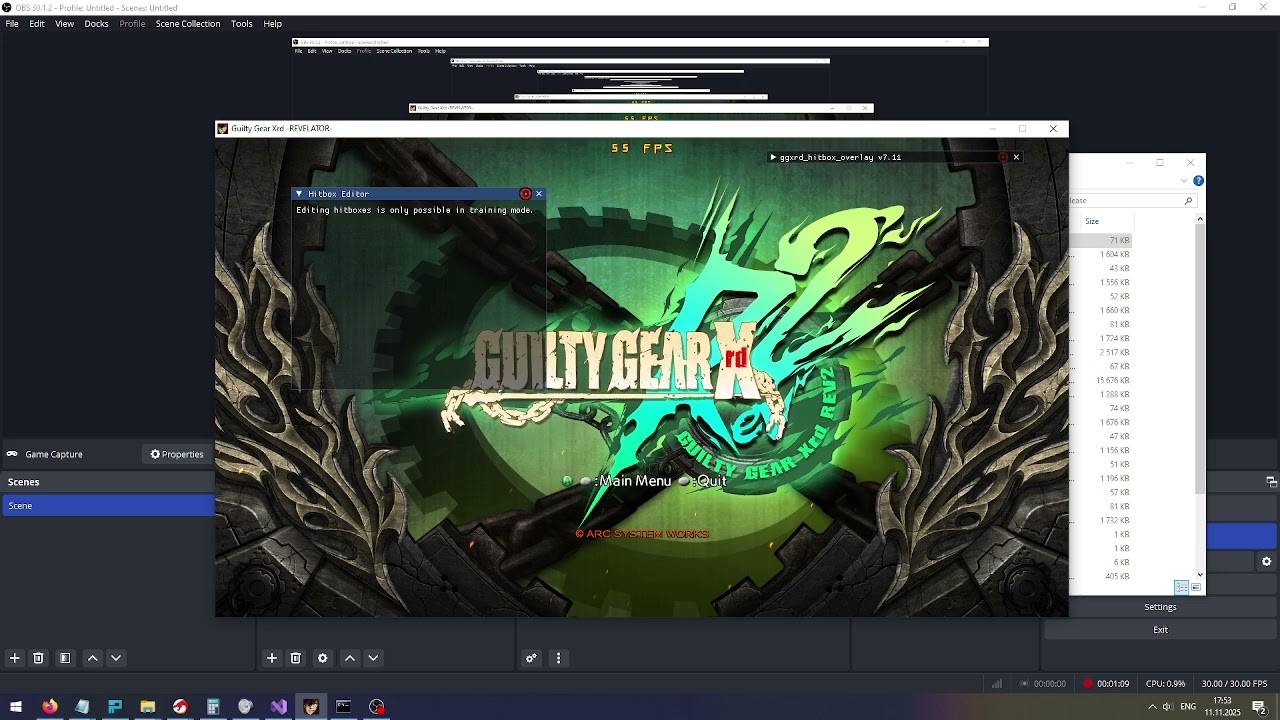The image size is (1280, 720).
Task: Click search magnifier in File Explorer
Action: 1188,201
